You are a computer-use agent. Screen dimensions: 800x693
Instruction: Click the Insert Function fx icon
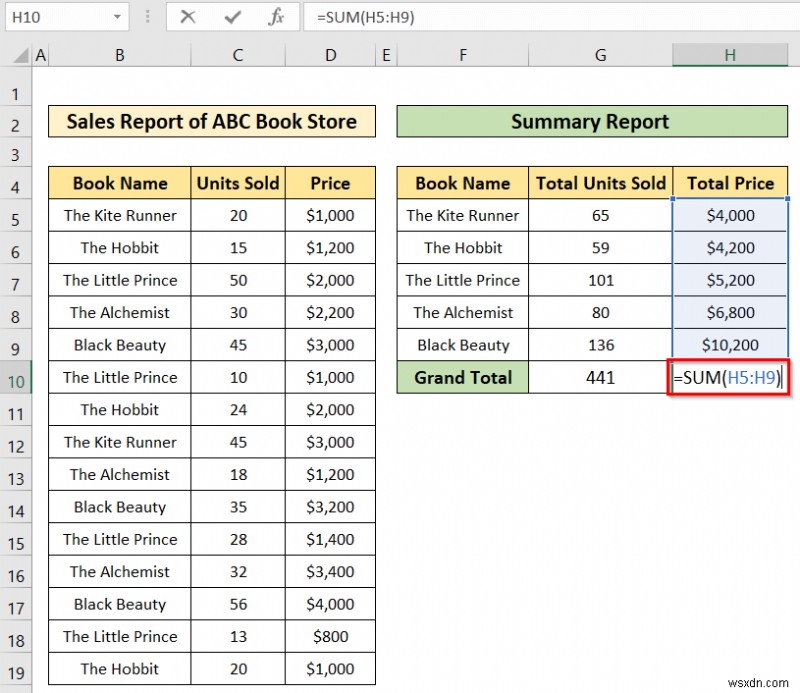click(277, 17)
